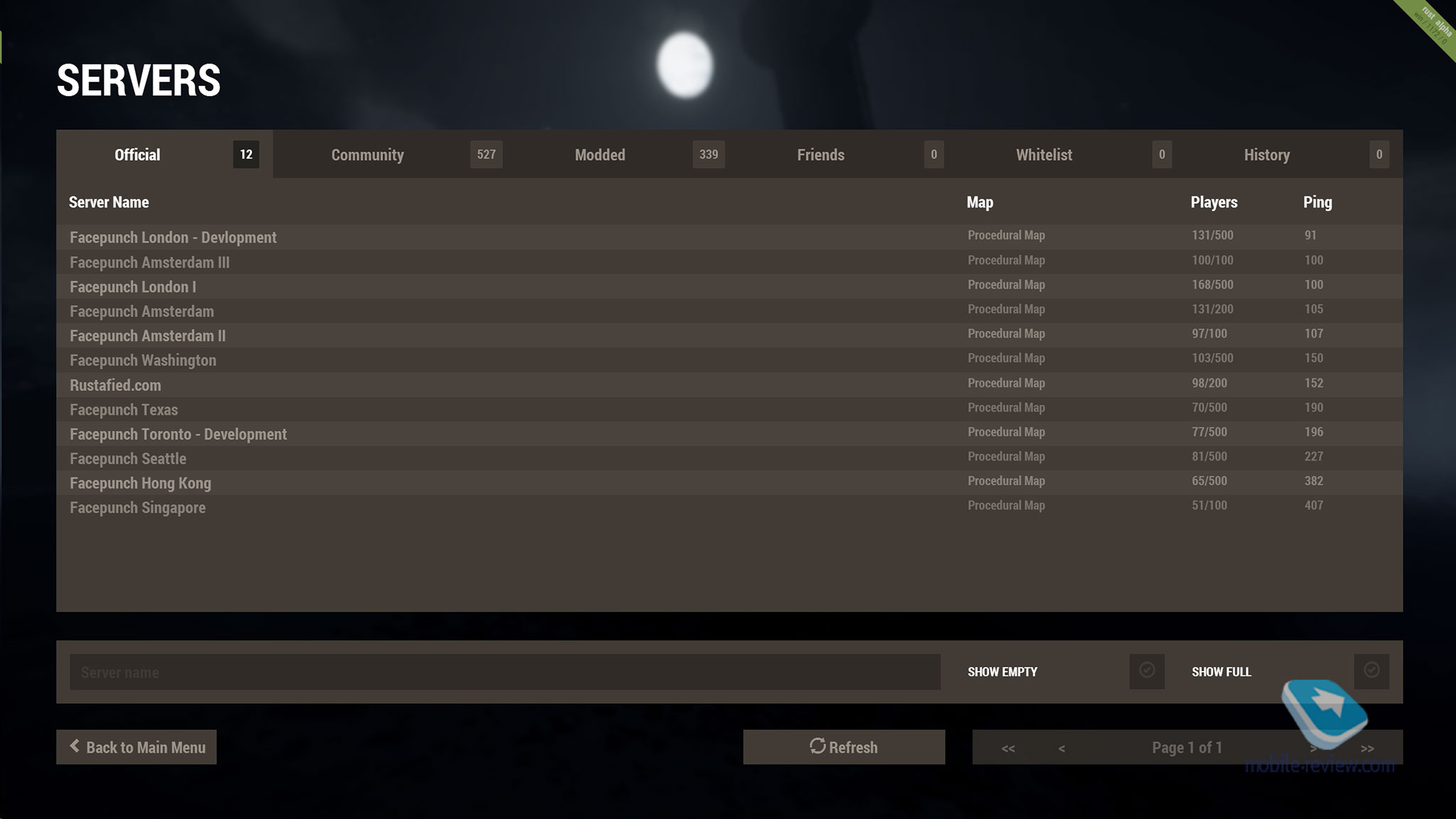Open the History tab
Image resolution: width=1456 pixels, height=819 pixels.
tap(1266, 154)
